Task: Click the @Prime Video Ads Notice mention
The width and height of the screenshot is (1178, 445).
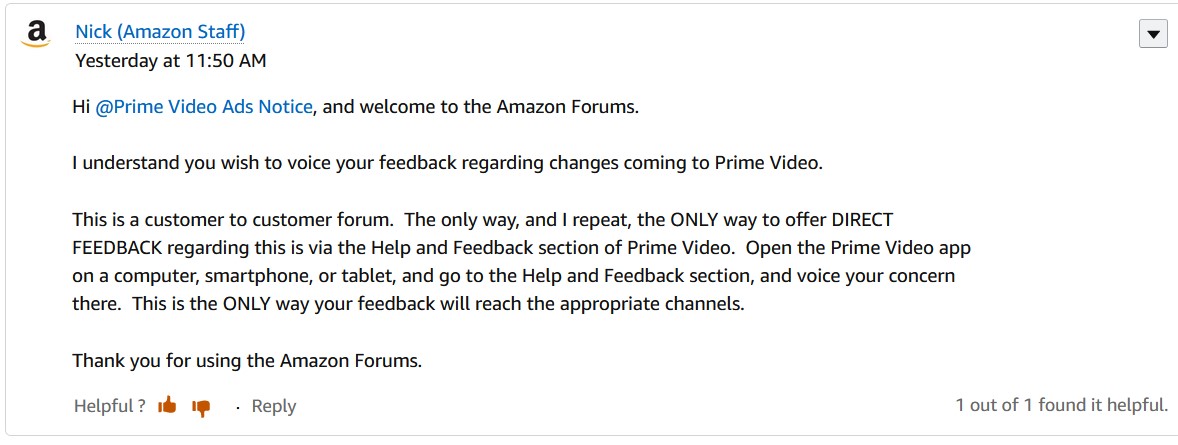Action: pyautogui.click(x=204, y=107)
